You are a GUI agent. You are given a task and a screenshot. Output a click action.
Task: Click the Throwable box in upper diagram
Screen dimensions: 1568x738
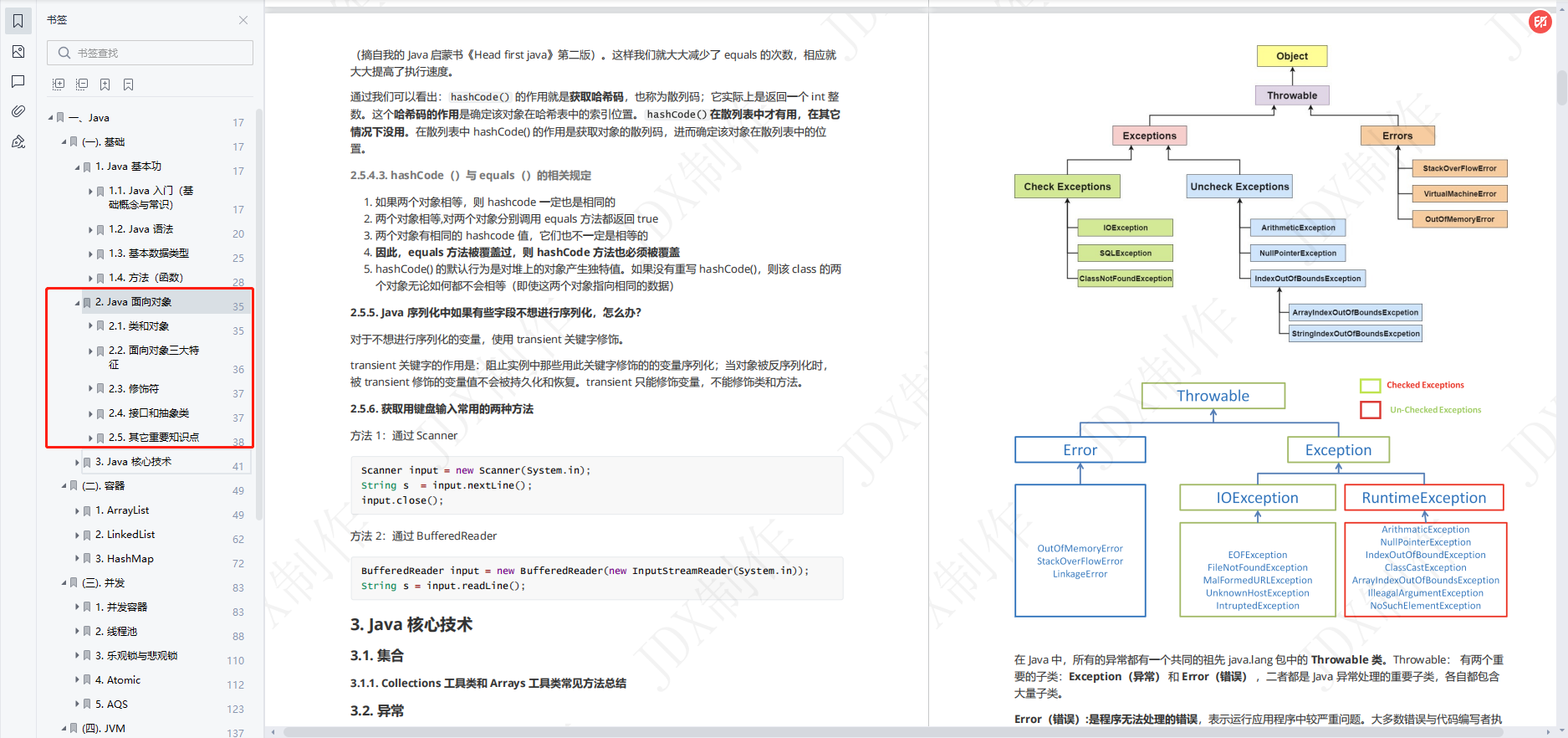coord(1292,95)
